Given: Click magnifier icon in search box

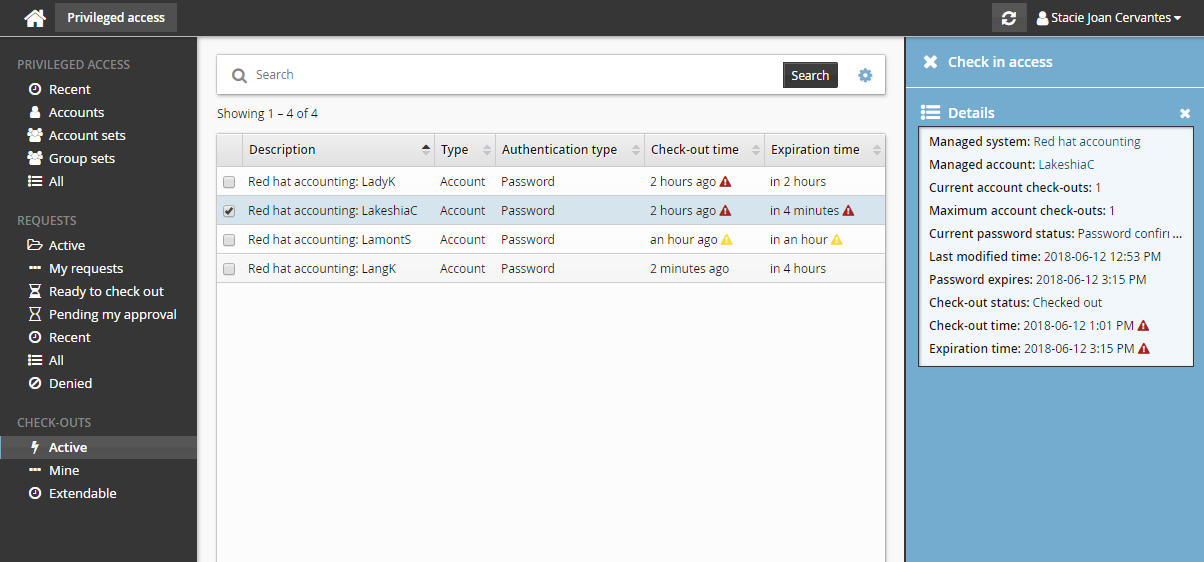Looking at the screenshot, I should point(239,75).
